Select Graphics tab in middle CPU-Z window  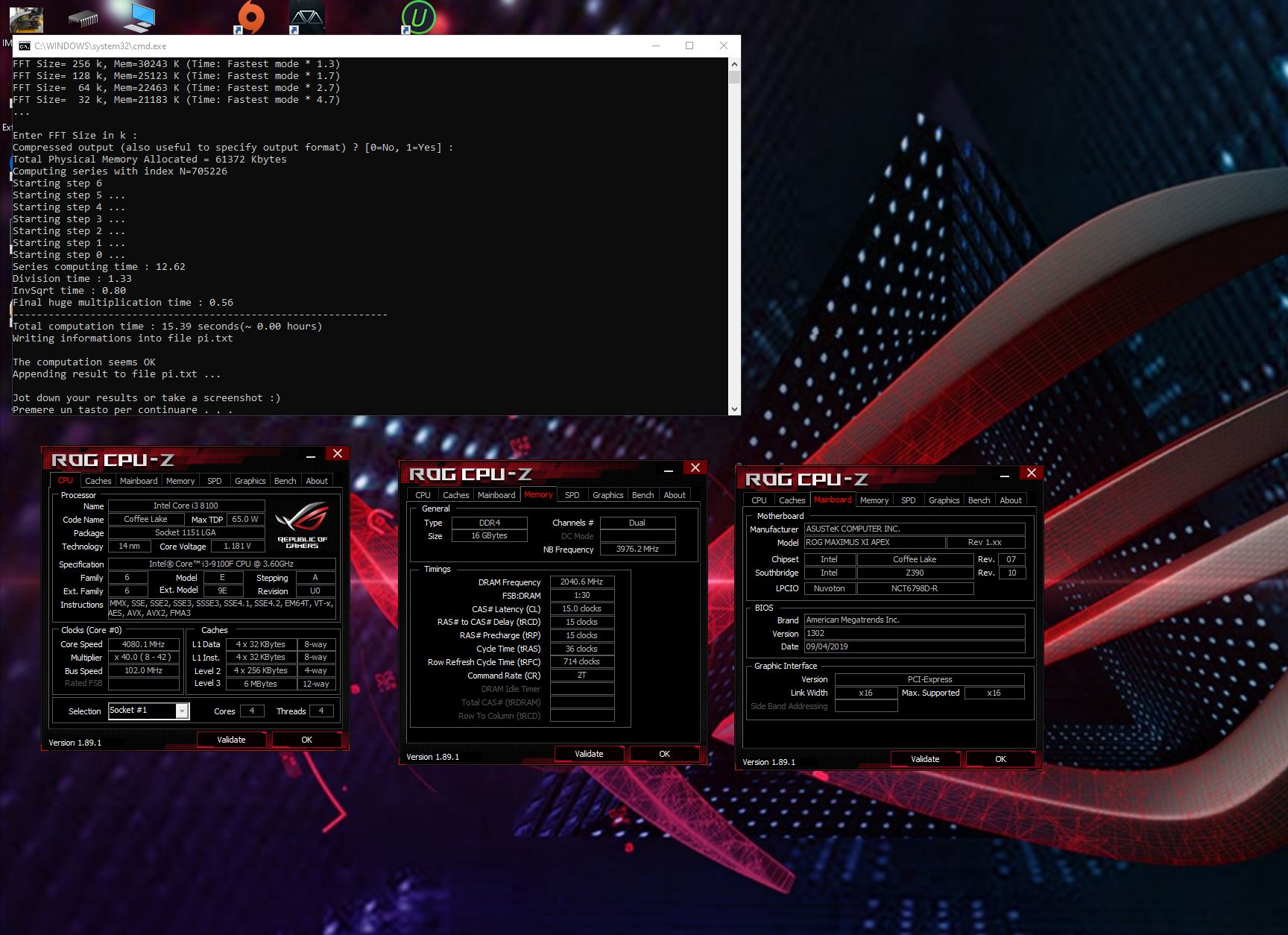(608, 495)
